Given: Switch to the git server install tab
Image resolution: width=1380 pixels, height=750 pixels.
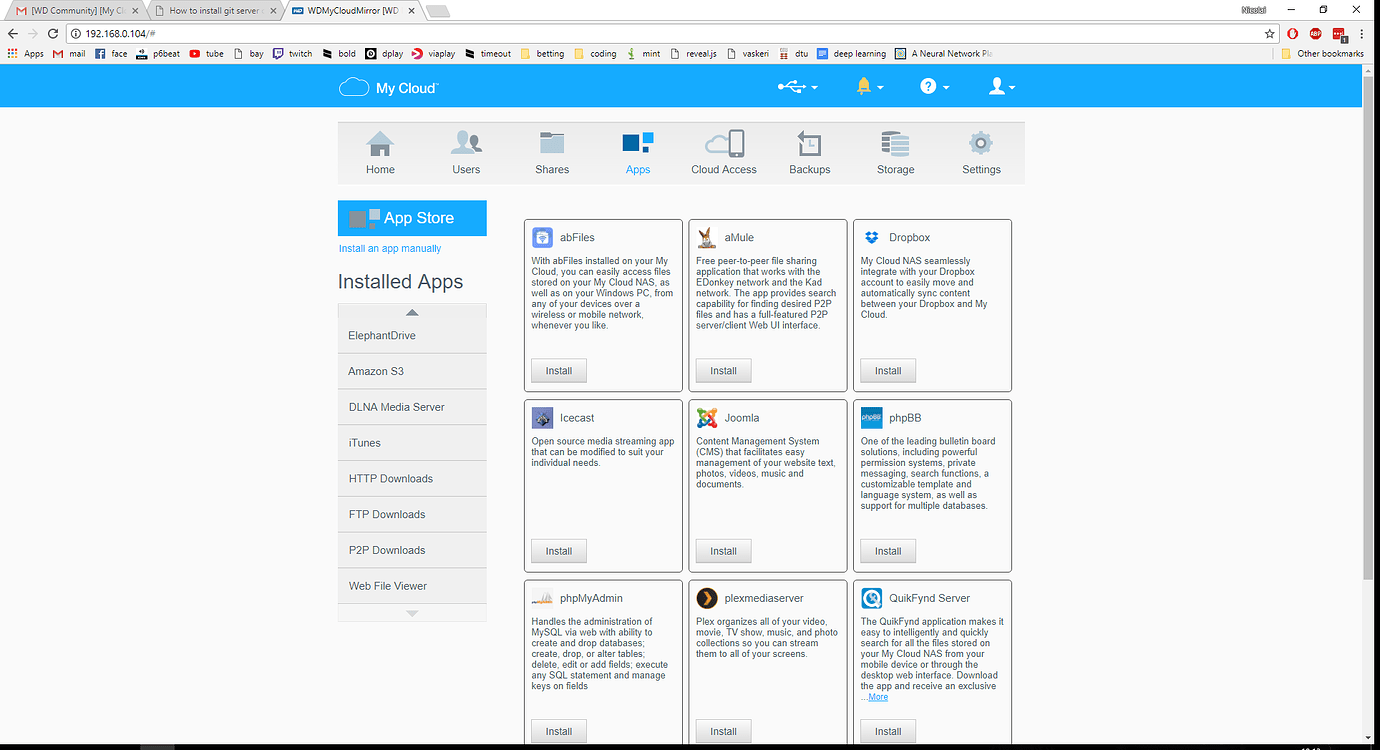Looking at the screenshot, I should pyautogui.click(x=215, y=10).
